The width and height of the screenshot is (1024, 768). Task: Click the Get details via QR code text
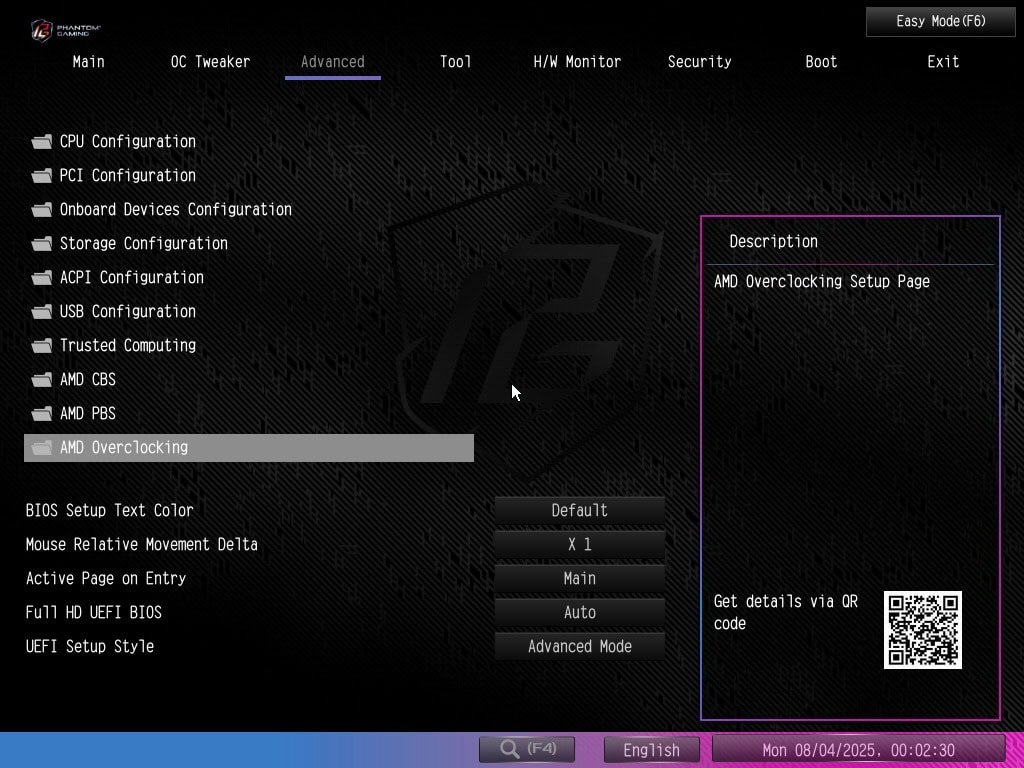click(x=786, y=612)
